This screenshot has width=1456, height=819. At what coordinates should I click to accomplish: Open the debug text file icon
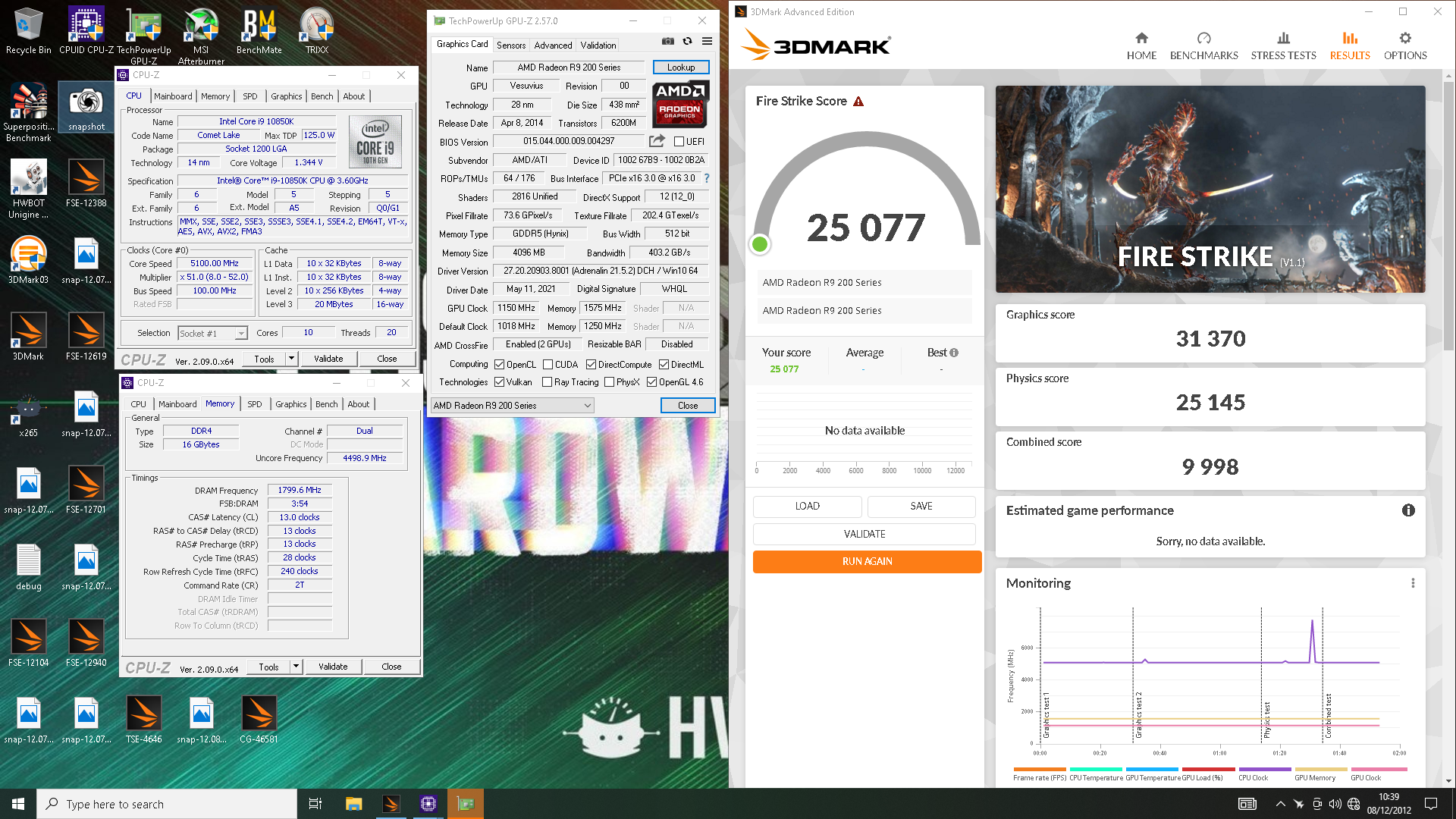[x=28, y=566]
